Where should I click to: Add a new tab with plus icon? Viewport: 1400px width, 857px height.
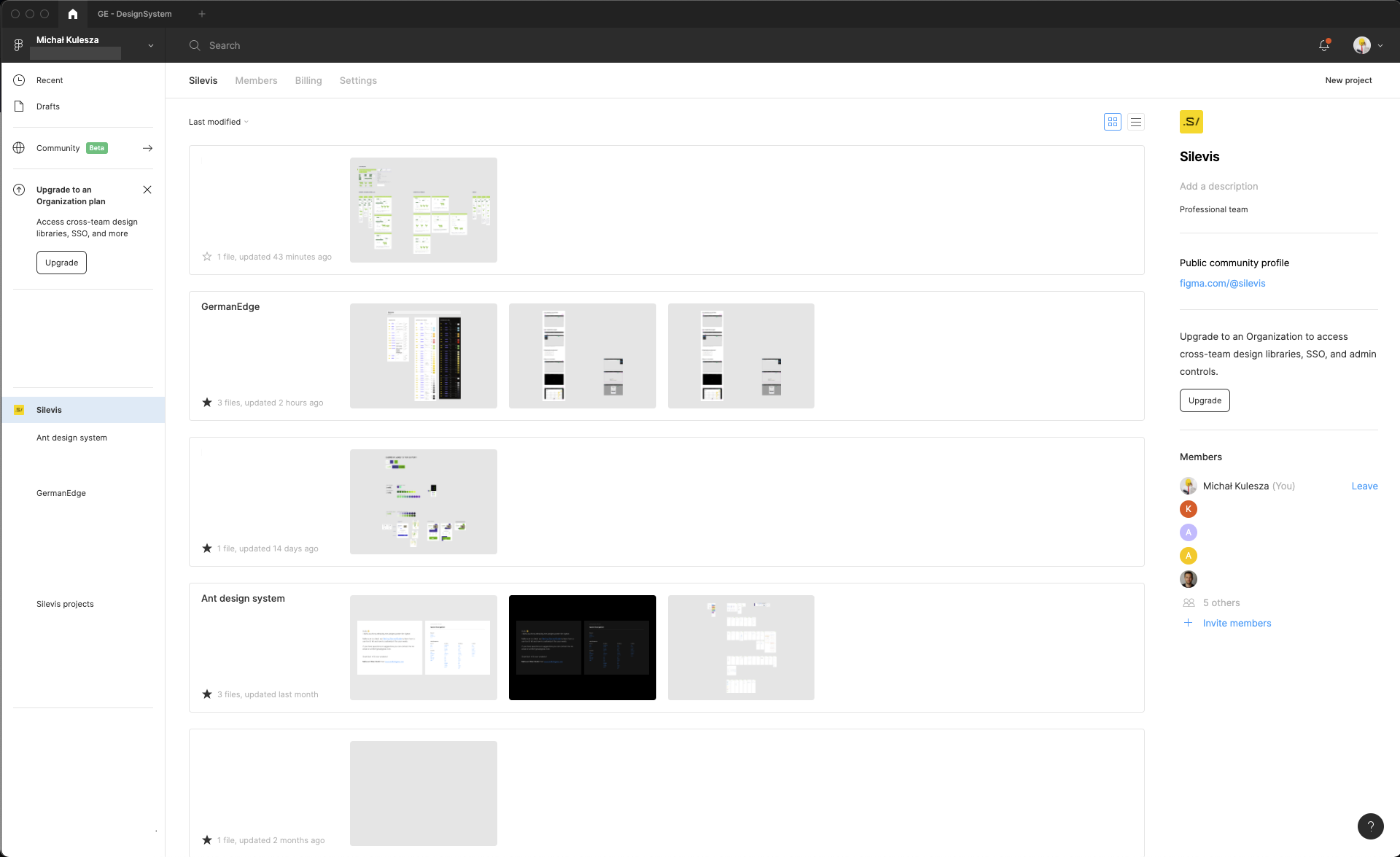pos(202,14)
